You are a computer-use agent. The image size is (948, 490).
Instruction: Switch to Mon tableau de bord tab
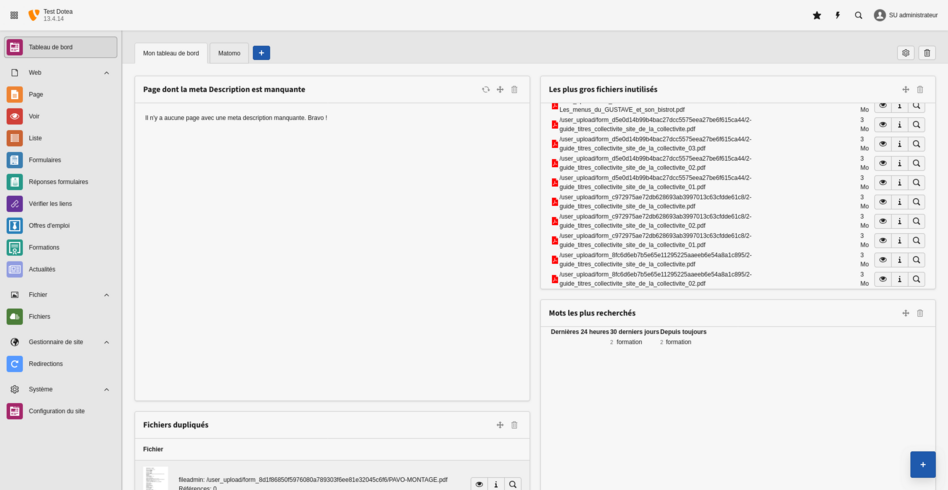(x=171, y=53)
